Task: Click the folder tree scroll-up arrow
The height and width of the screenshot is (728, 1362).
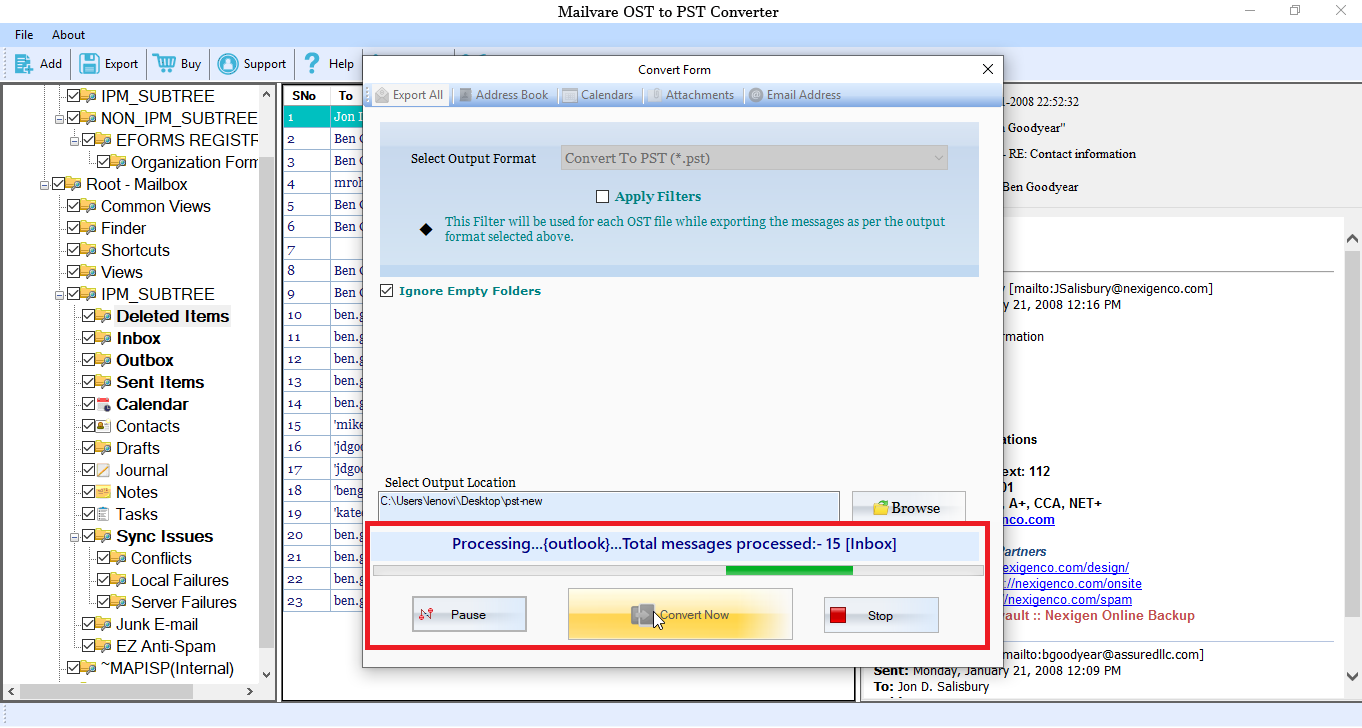Action: tap(267, 95)
